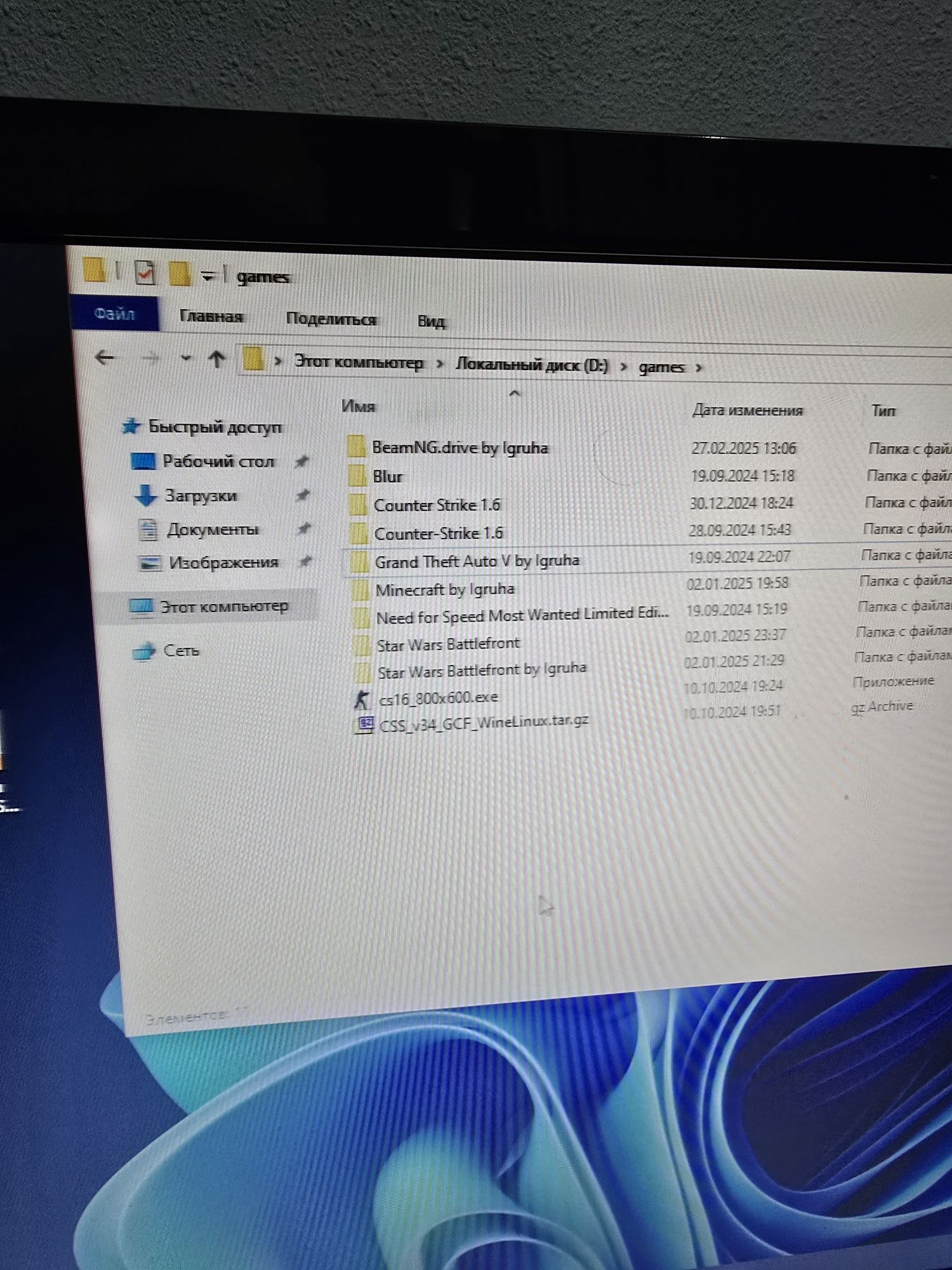The width and height of the screenshot is (952, 1270).
Task: Click the Minecraft by Igruha folder icon
Action: 360,590
